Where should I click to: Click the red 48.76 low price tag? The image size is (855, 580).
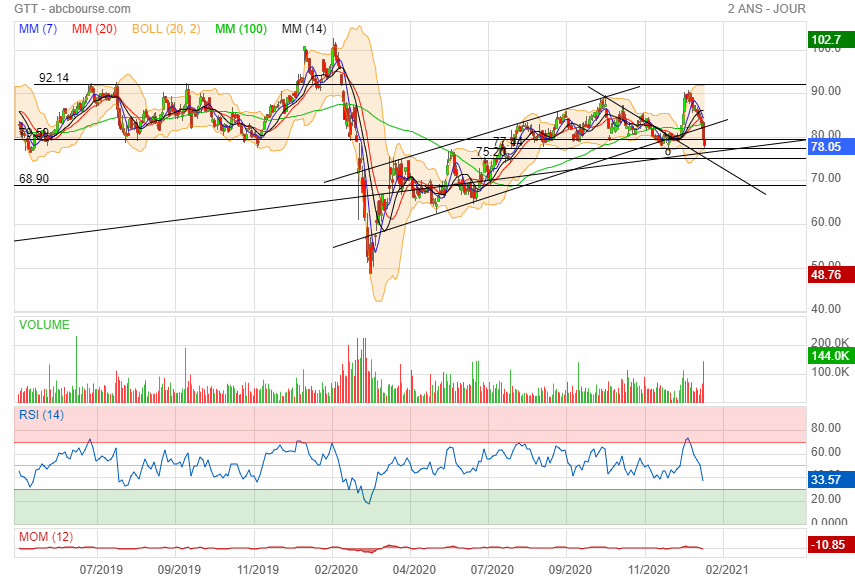(831, 275)
